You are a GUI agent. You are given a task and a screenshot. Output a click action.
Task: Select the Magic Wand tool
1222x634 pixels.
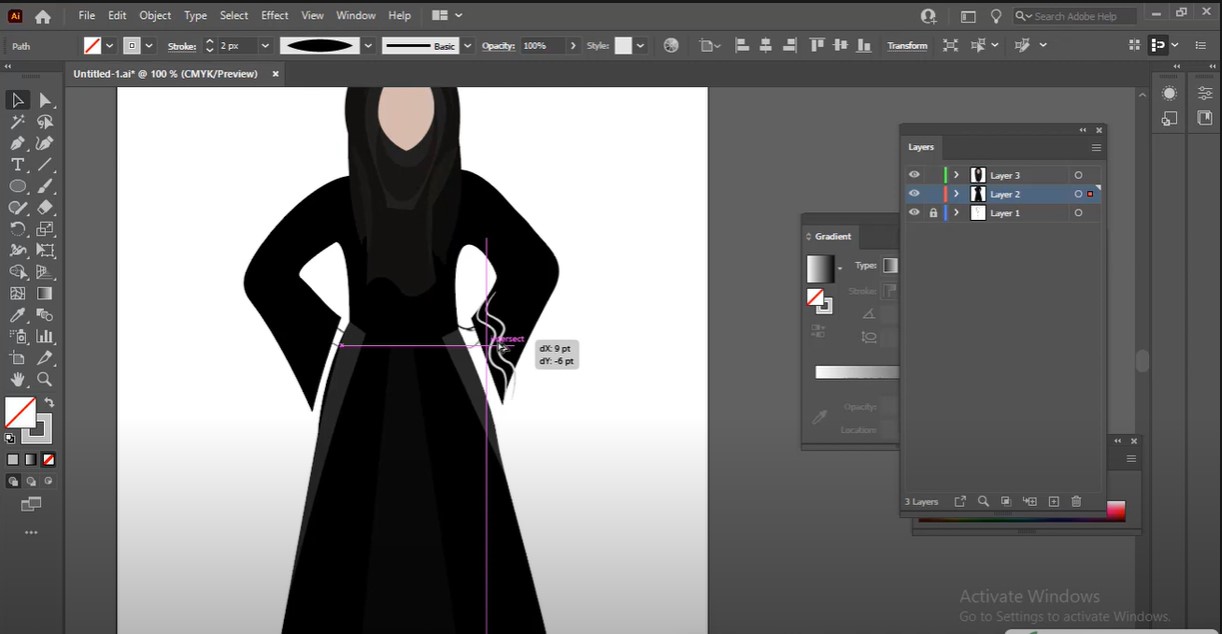pyautogui.click(x=18, y=122)
